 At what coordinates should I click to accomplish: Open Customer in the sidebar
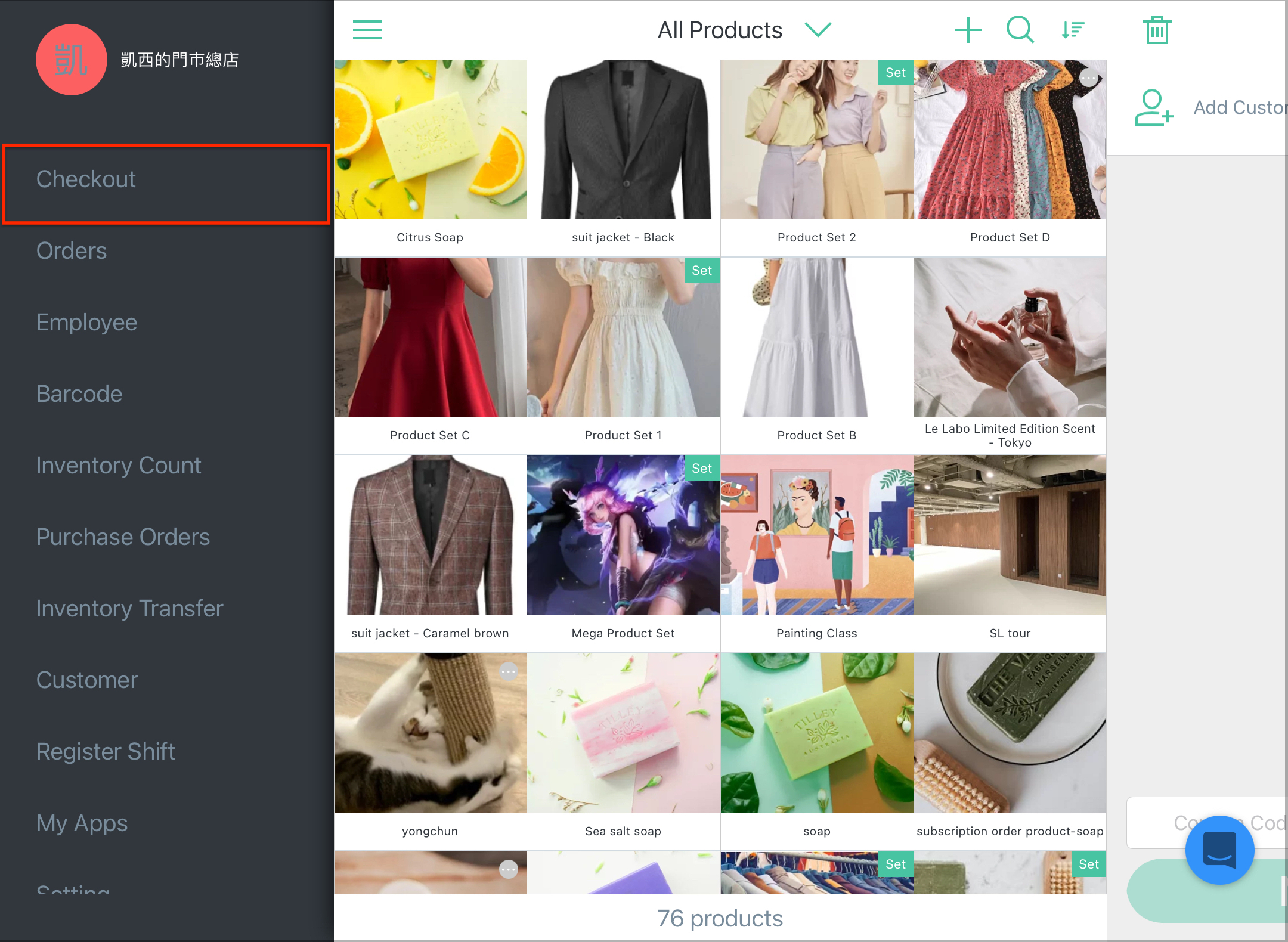click(87, 680)
